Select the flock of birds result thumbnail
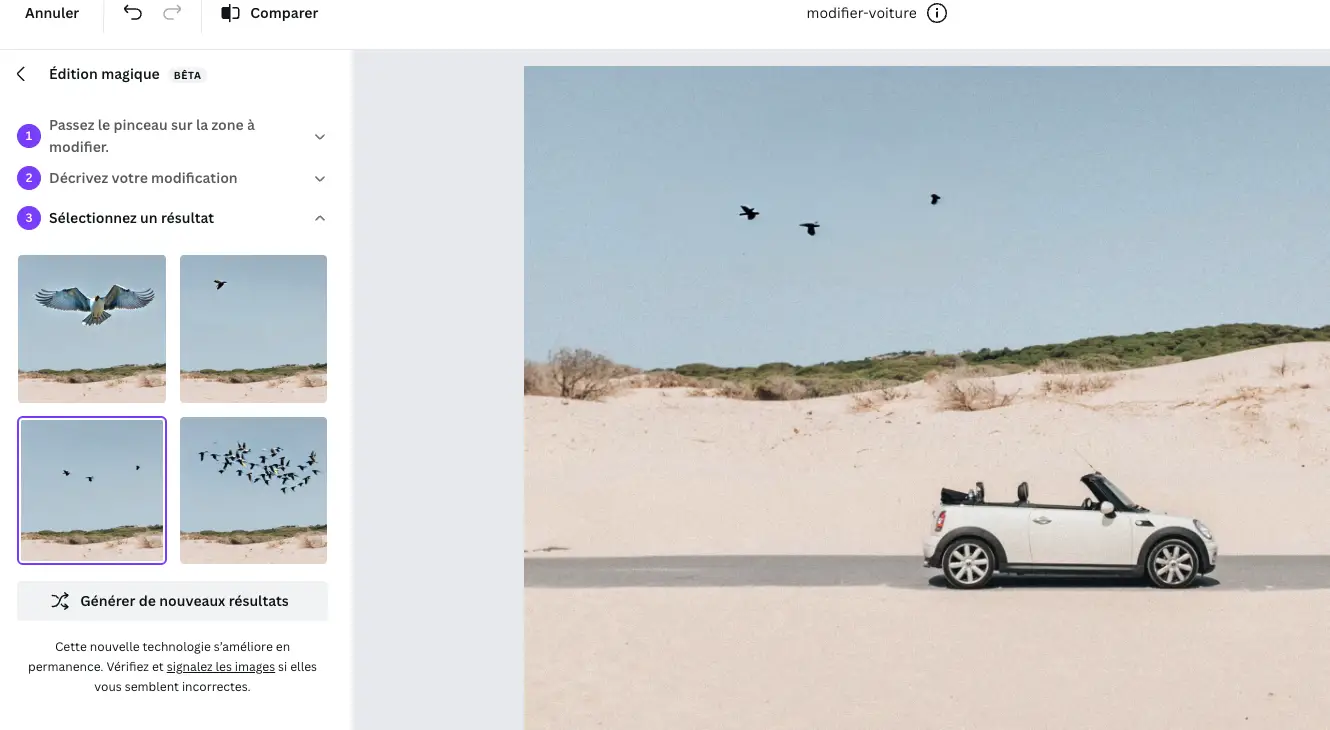 (253, 490)
